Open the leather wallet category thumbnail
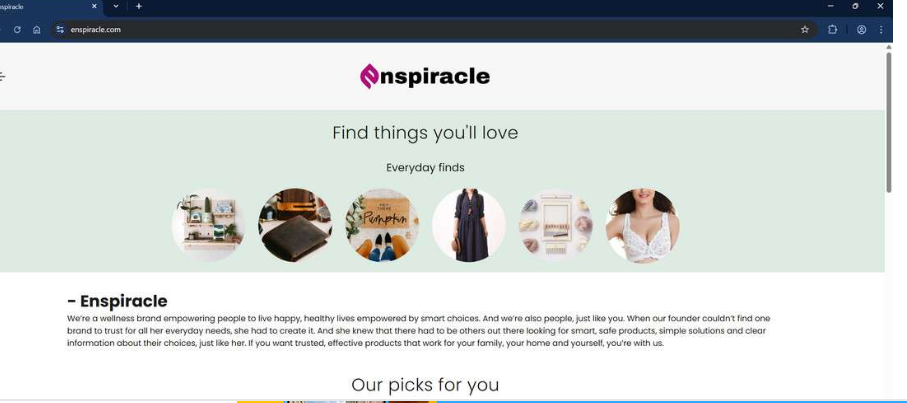Screen dimensions: 907x403 [x=295, y=225]
